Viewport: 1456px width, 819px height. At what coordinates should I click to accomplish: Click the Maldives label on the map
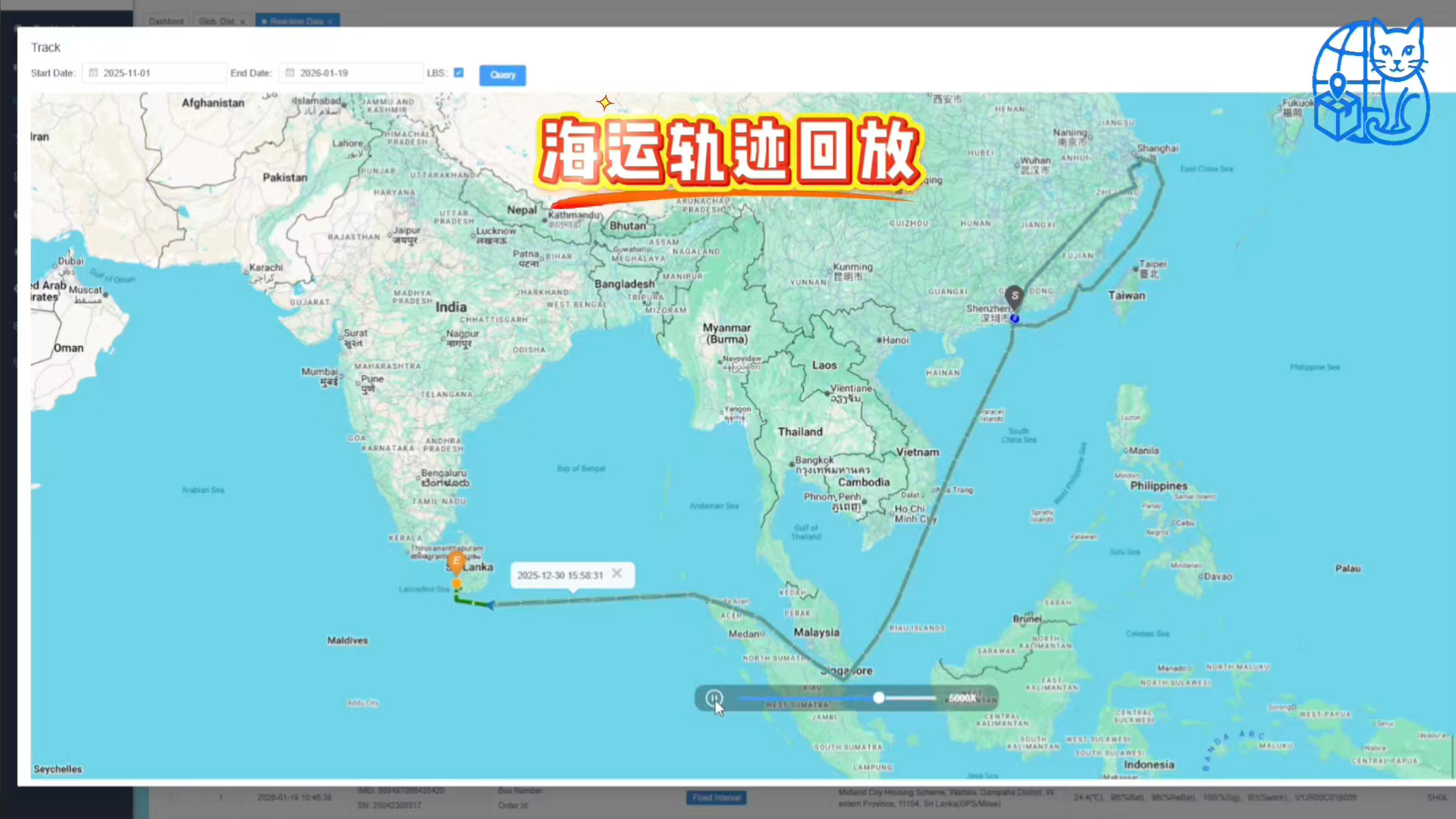pyautogui.click(x=347, y=640)
